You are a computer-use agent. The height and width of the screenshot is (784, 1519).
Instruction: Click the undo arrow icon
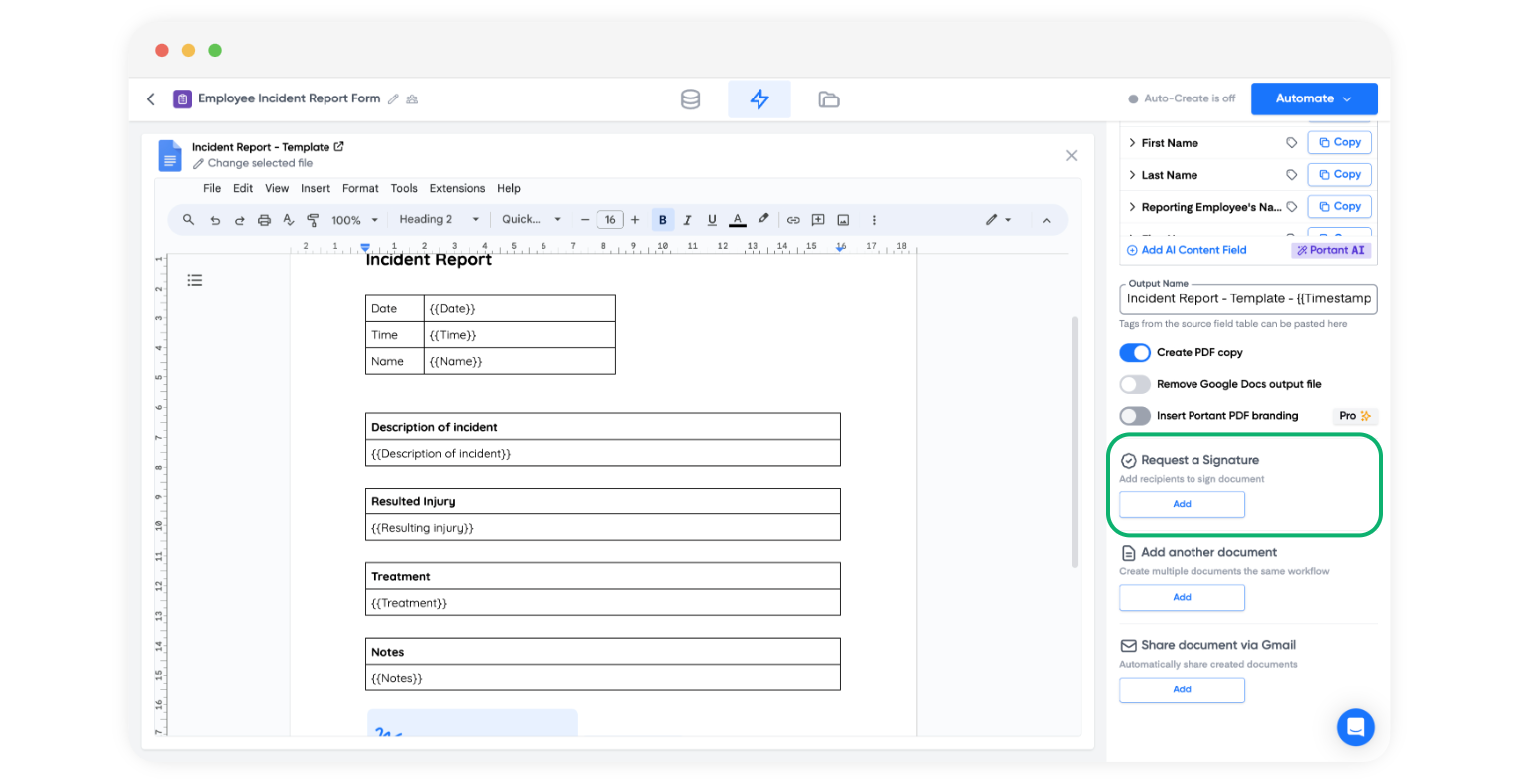click(215, 220)
